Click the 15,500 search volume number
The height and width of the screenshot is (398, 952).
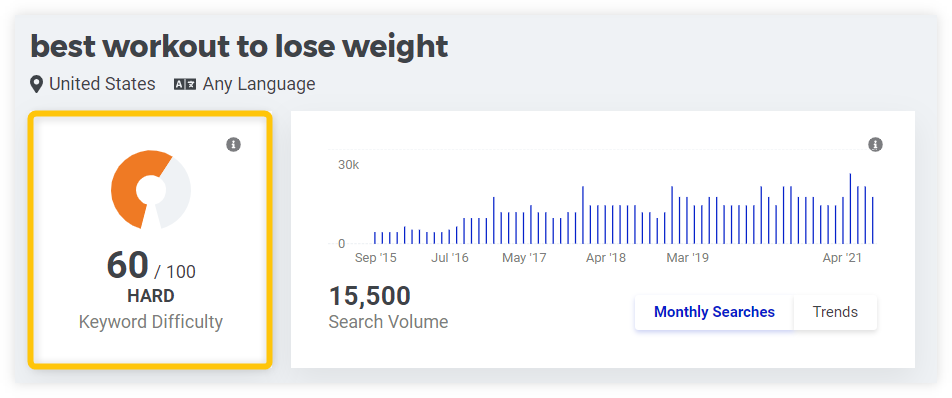tap(370, 296)
